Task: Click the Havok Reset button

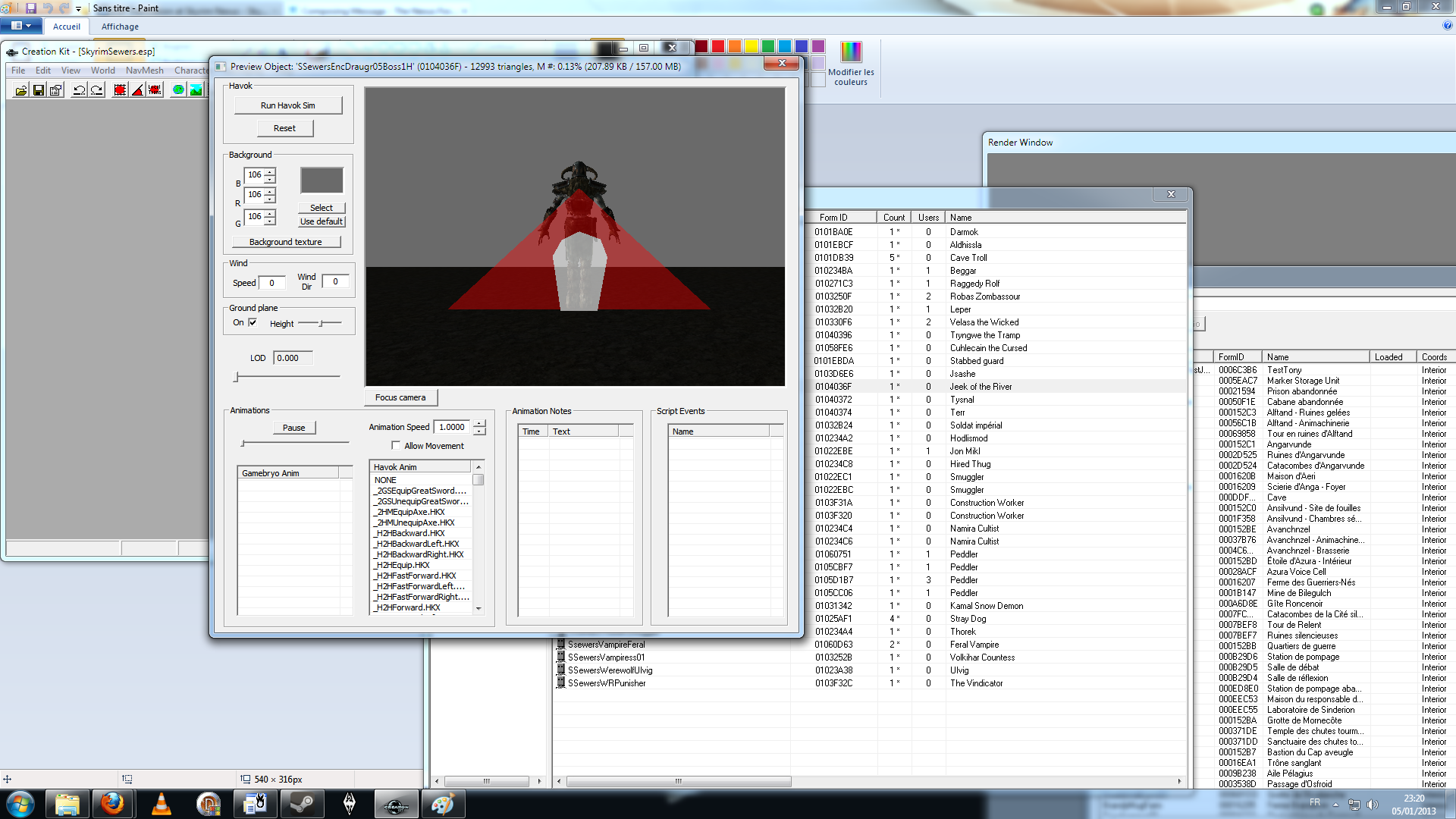Action: pos(284,128)
